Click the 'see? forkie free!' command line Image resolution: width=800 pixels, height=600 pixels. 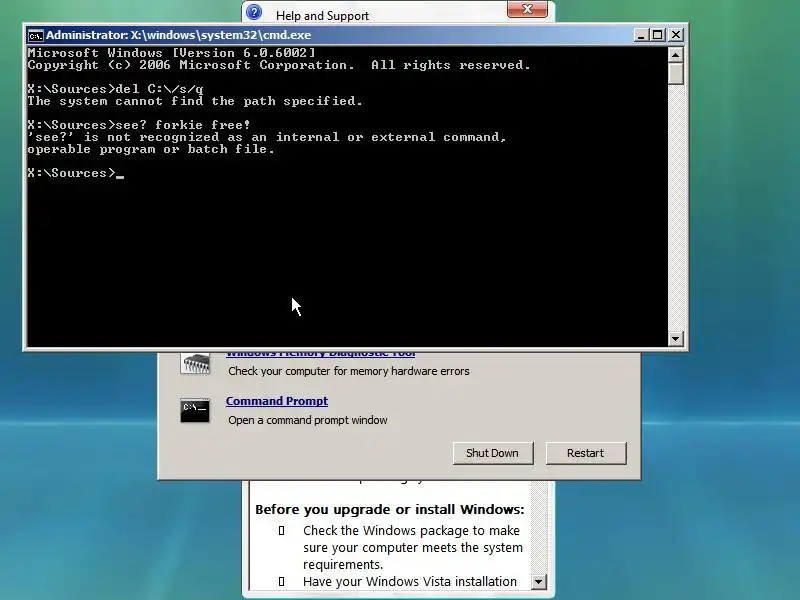[x=139, y=125]
